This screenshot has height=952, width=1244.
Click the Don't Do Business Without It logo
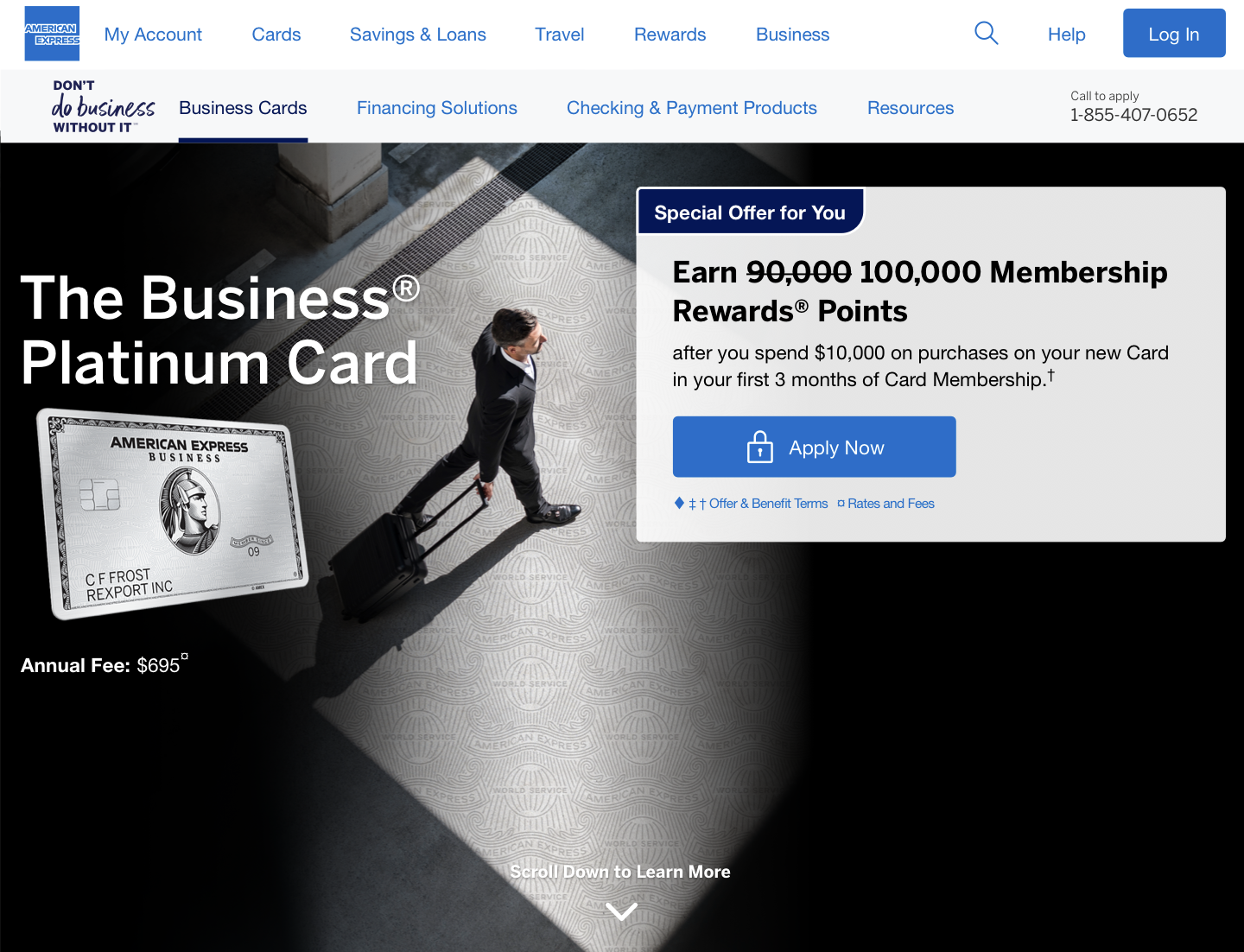[x=104, y=106]
